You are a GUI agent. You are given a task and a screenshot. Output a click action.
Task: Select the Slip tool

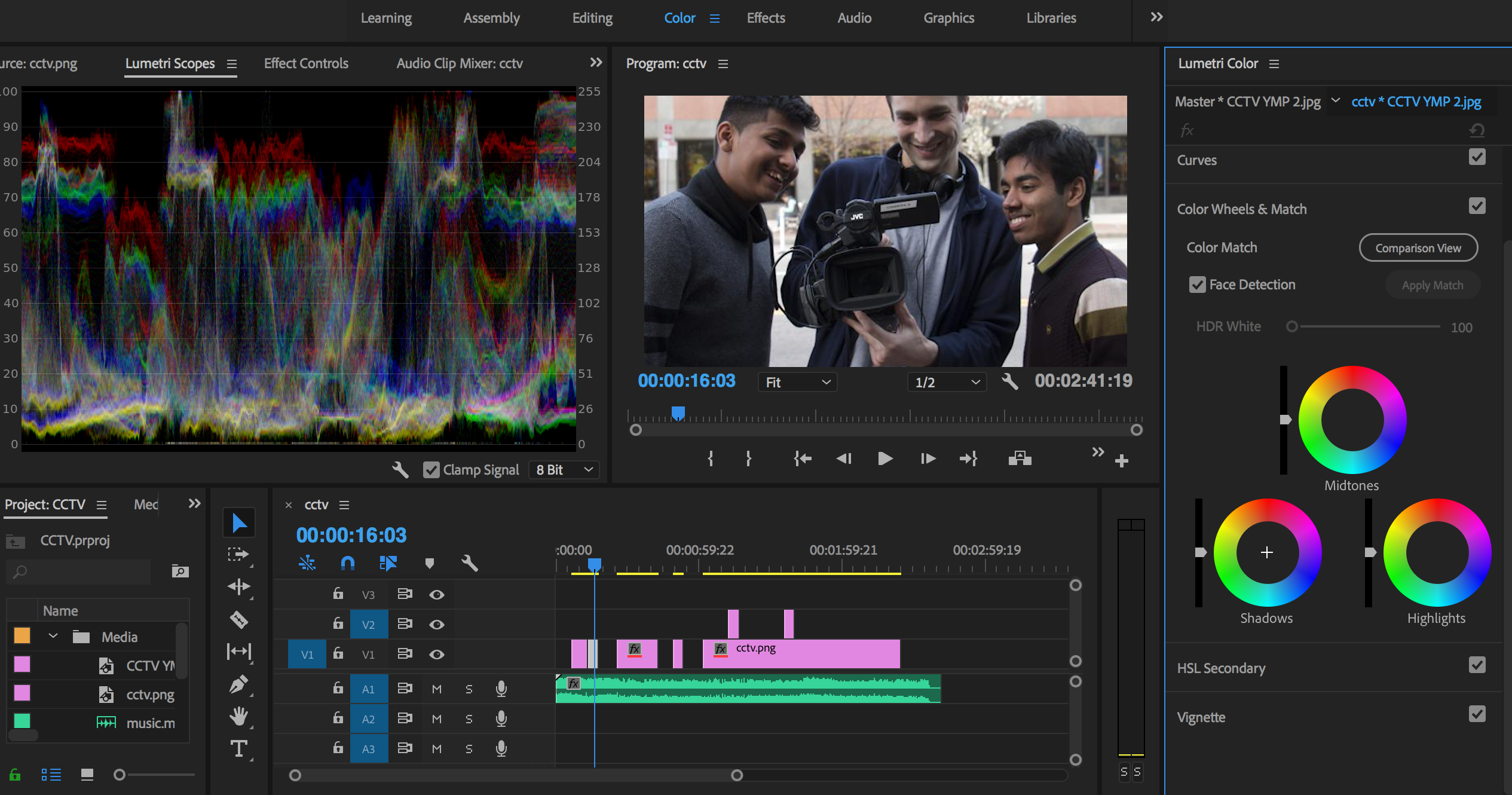coord(239,651)
